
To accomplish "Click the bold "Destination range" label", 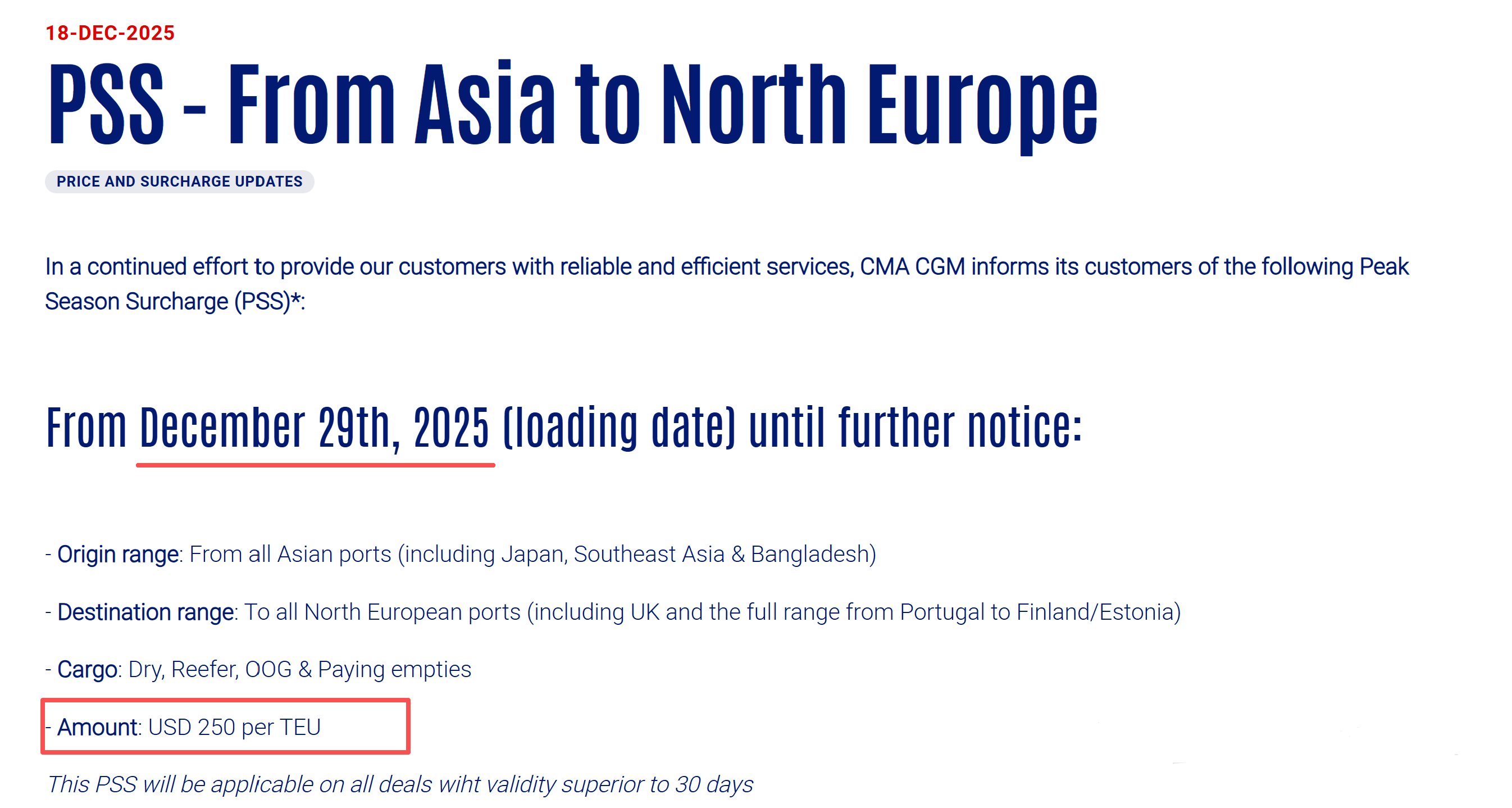I will tap(145, 612).
